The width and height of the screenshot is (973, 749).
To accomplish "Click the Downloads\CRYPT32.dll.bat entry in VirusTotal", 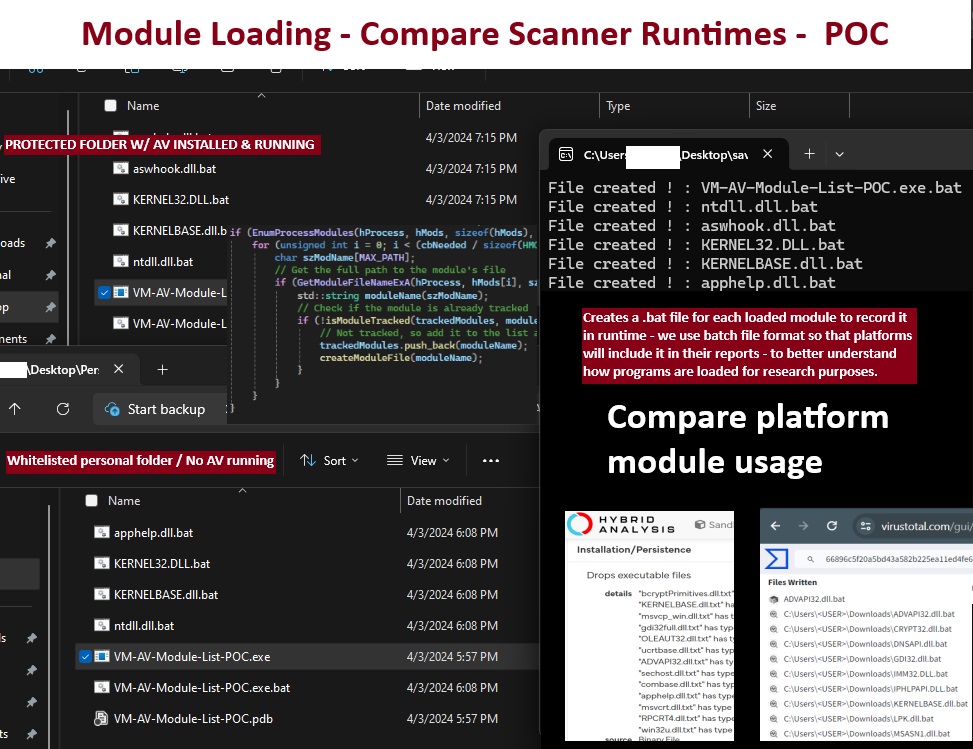I will [x=867, y=629].
